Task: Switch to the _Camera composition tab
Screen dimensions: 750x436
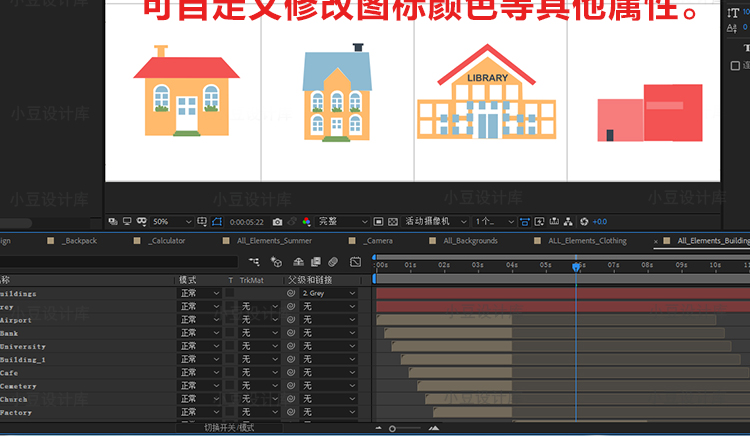Action: pos(378,240)
